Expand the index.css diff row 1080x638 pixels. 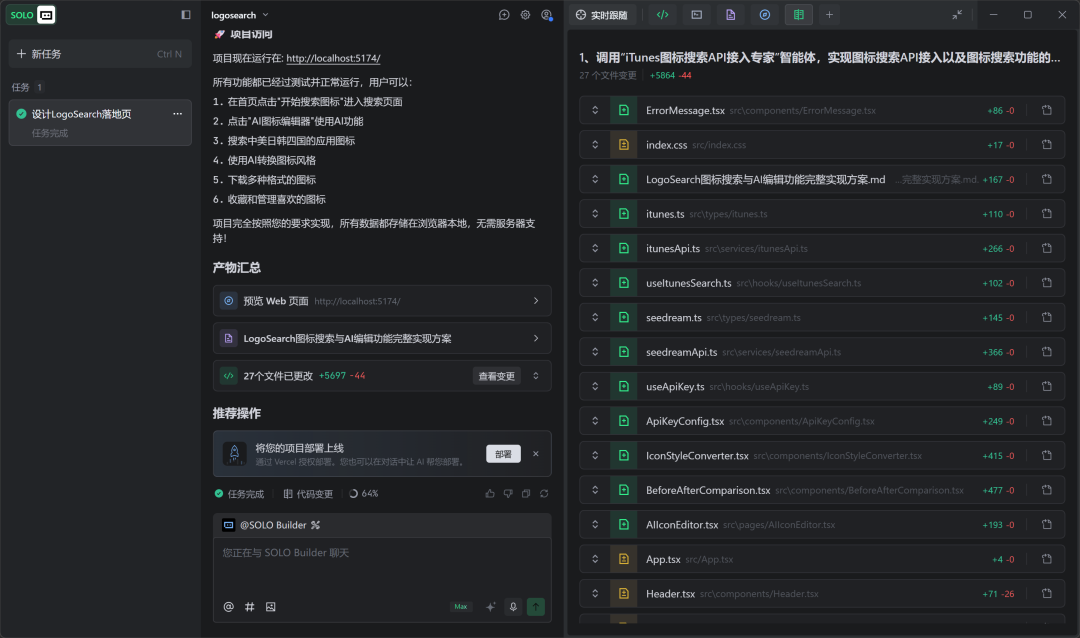[595, 144]
